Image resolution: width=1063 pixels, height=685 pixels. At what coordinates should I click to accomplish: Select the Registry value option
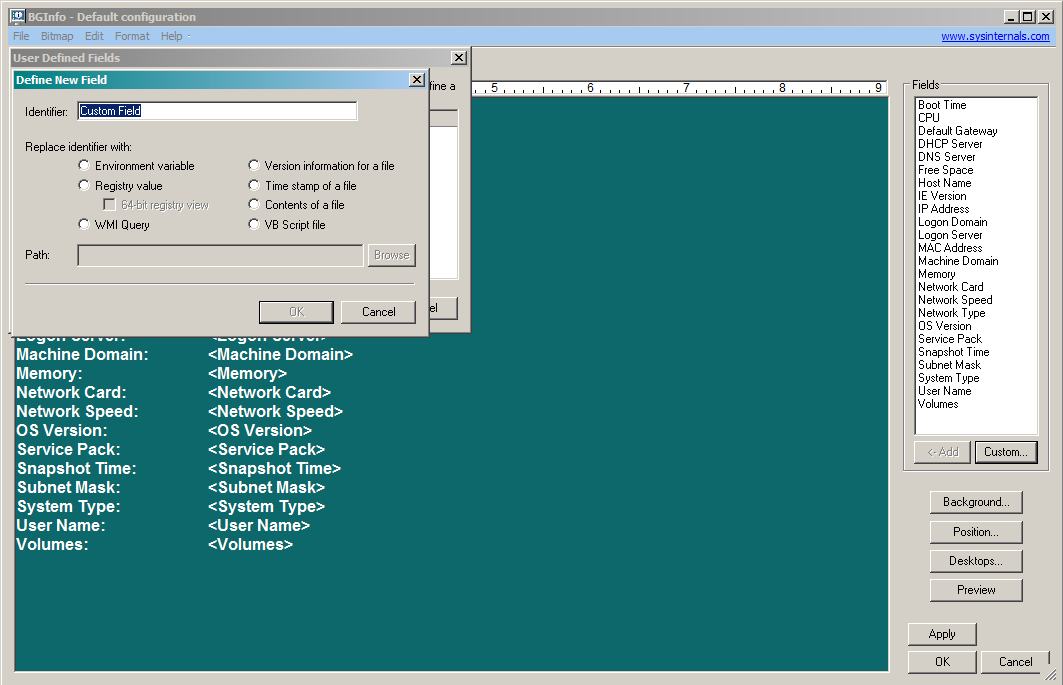pyautogui.click(x=84, y=185)
